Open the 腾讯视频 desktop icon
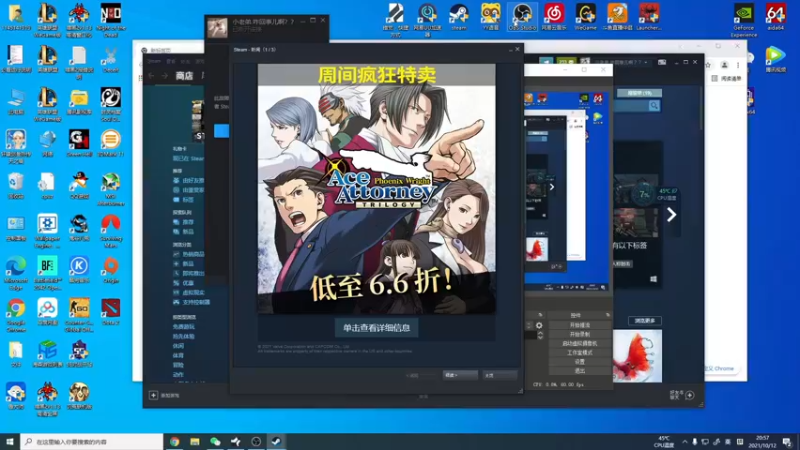Screen dimensions: 800x450 pos(775,59)
